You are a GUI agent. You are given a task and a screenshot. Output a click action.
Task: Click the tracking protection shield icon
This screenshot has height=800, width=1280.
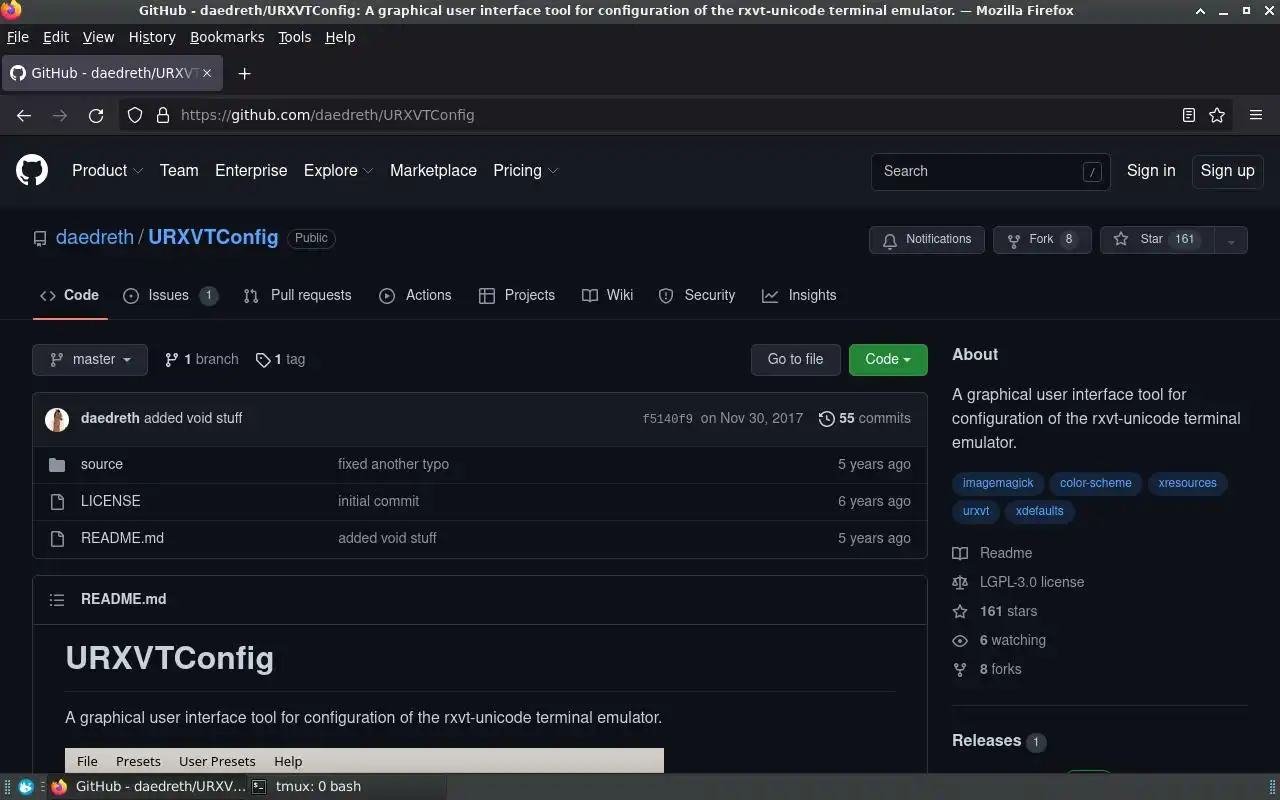(135, 115)
